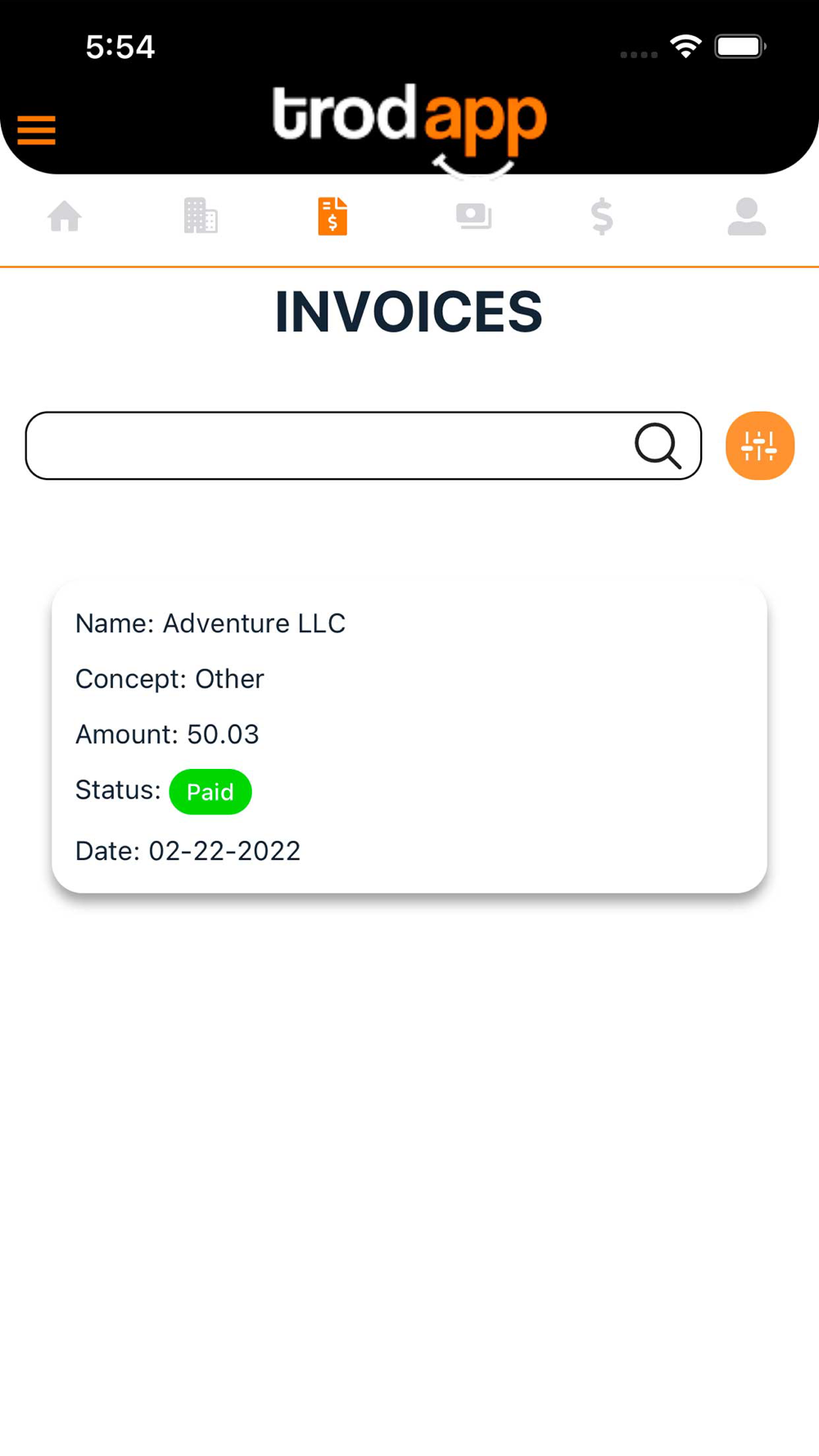Viewport: 819px width, 1456px height.
Task: Click the INVOICES page heading
Action: (x=409, y=312)
